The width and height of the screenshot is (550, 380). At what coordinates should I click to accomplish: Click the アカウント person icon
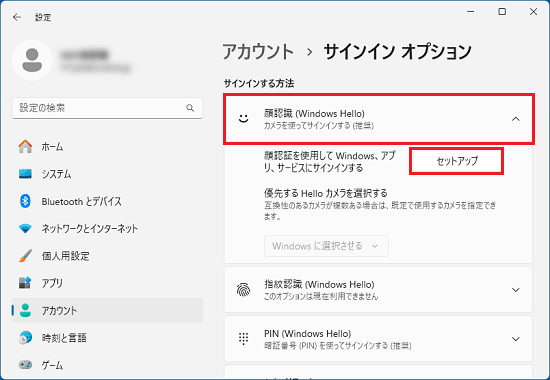coord(25,310)
